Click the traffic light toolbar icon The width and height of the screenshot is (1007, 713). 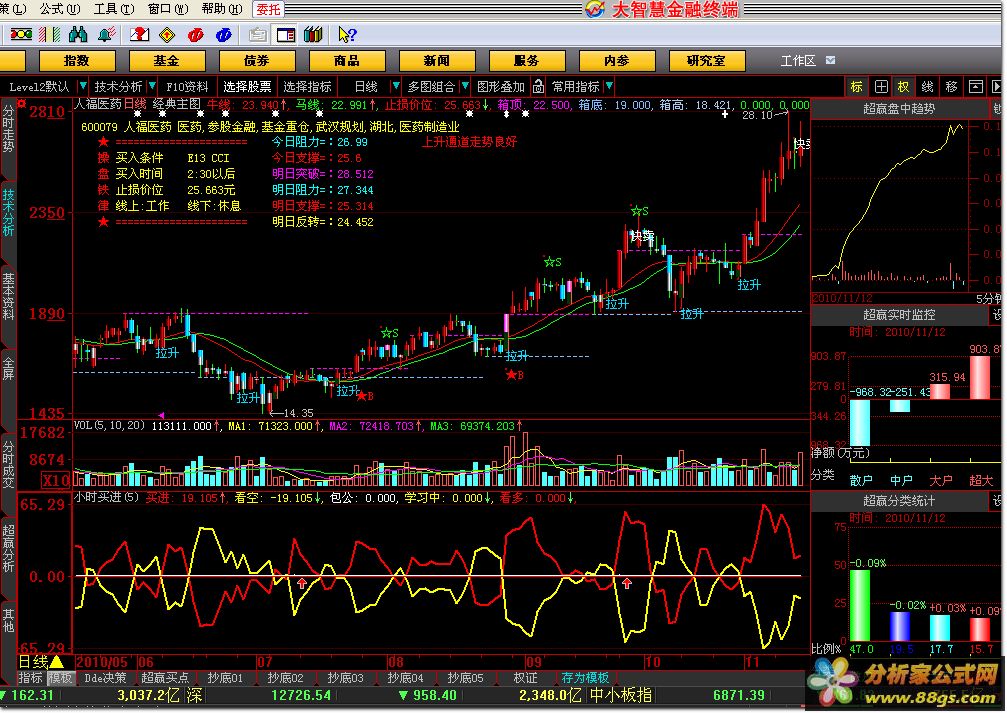[x=21, y=35]
